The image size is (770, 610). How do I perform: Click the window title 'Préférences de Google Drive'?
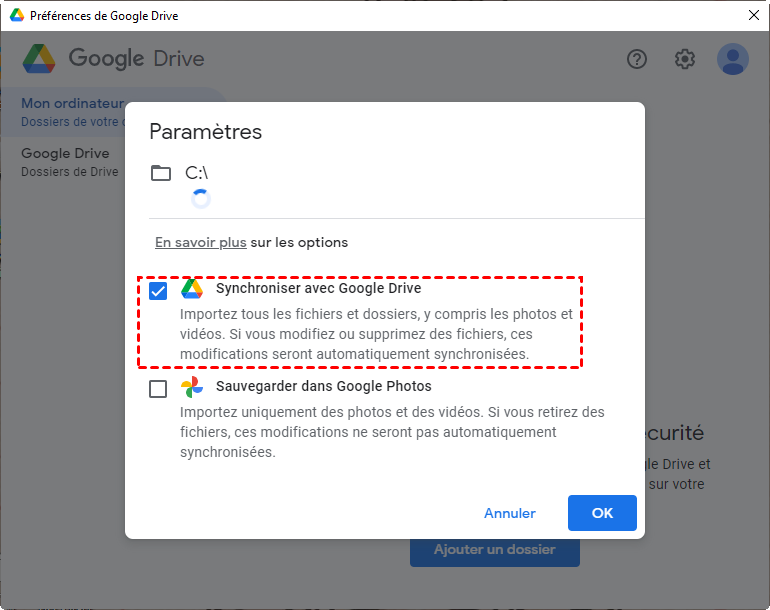point(104,16)
